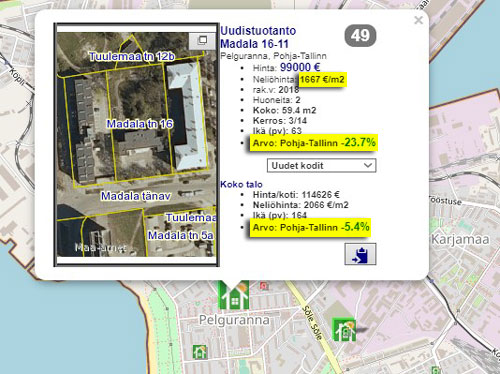This screenshot has width=500, height=374.
Task: Click the Karjamaa district label on map
Action: click(x=460, y=239)
